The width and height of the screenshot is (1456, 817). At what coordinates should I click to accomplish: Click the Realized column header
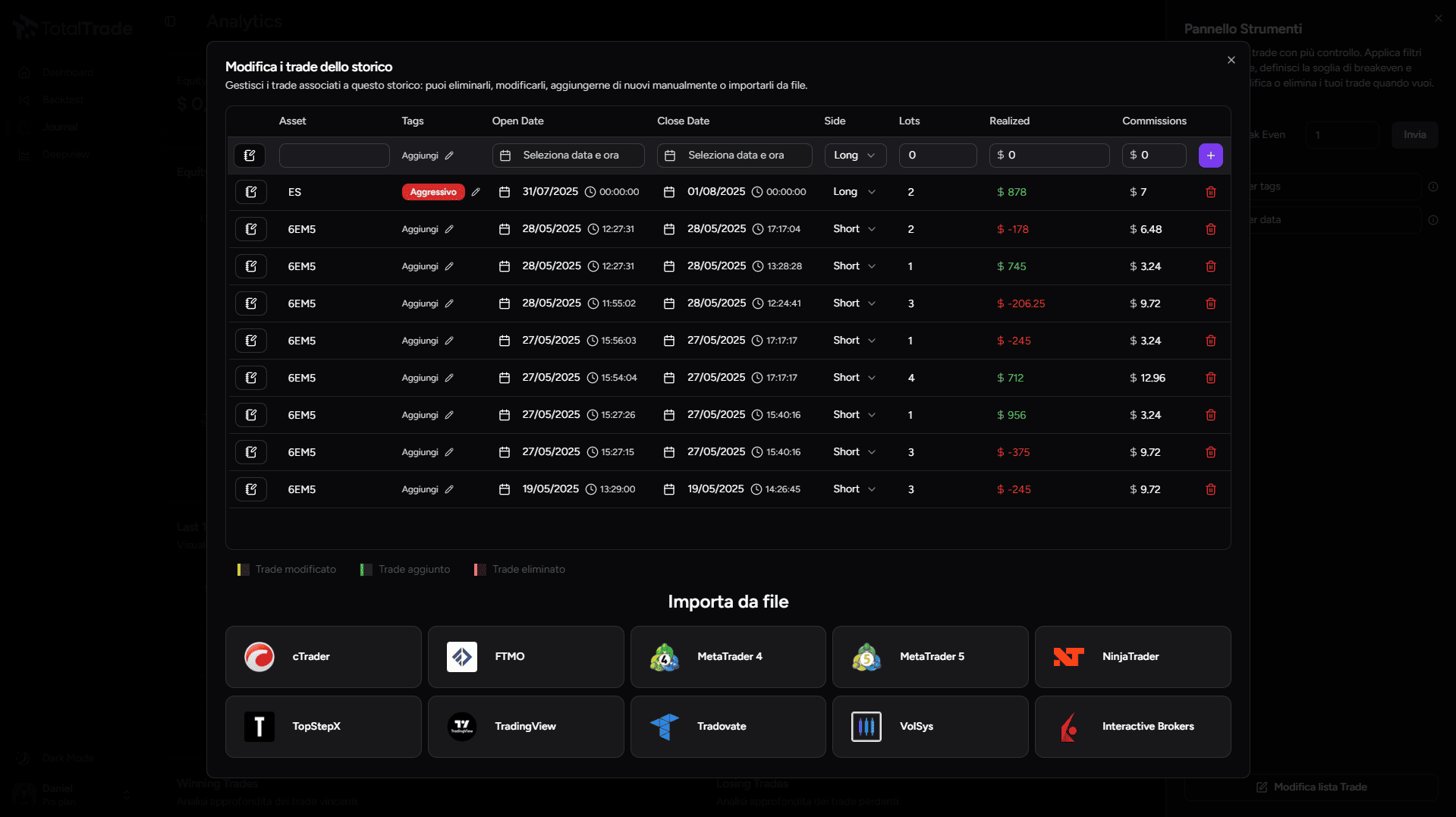(x=1009, y=121)
